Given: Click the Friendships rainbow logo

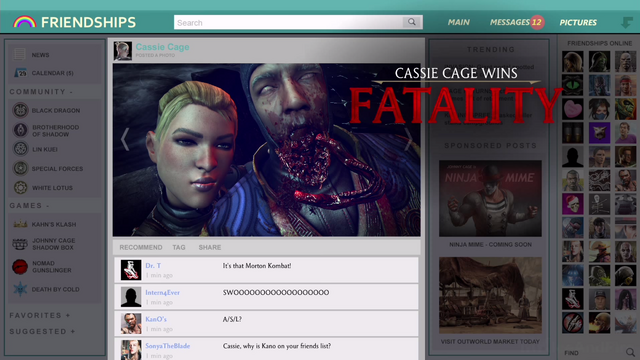Looking at the screenshot, I should (24, 22).
